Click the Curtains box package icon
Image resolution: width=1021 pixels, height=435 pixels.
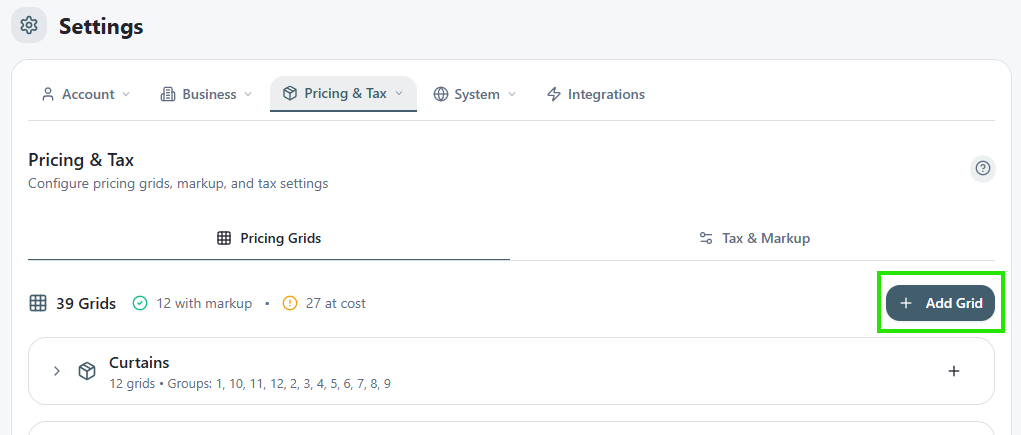click(87, 371)
